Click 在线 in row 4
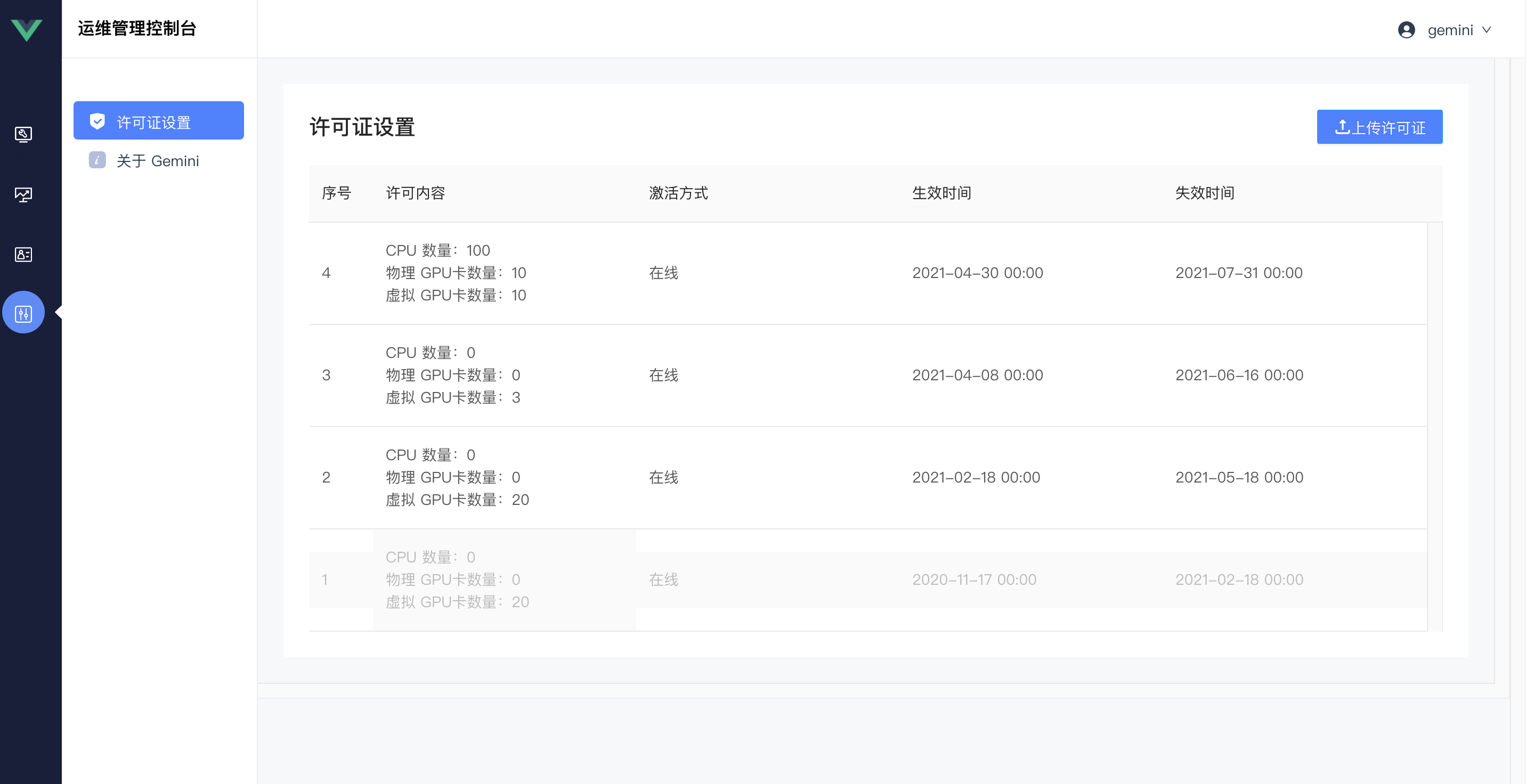Image resolution: width=1526 pixels, height=784 pixels. (x=663, y=273)
